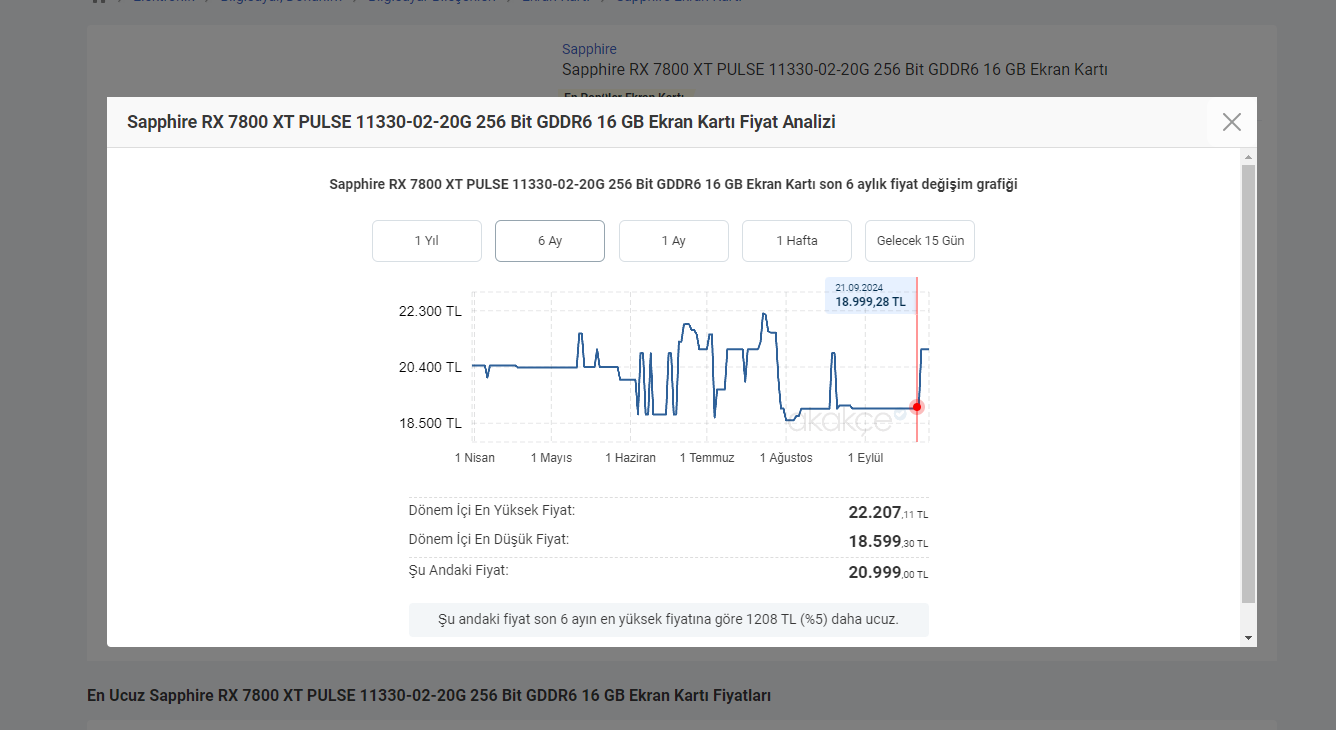Click the lowest price value 18.599,30 TL
This screenshot has width=1336, height=730.
tap(888, 542)
